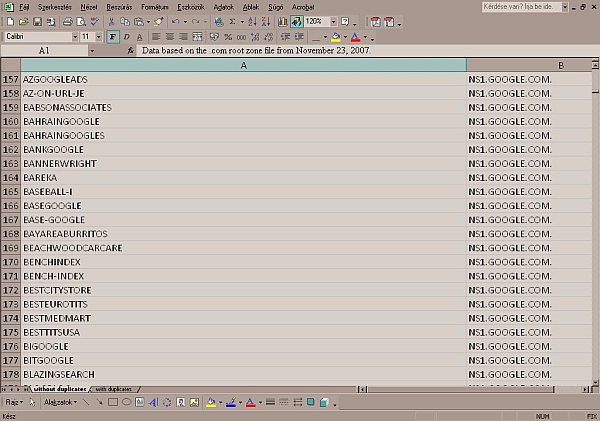This screenshot has width=600, height=421.
Task: Apply percent style format
Action: (228, 37)
